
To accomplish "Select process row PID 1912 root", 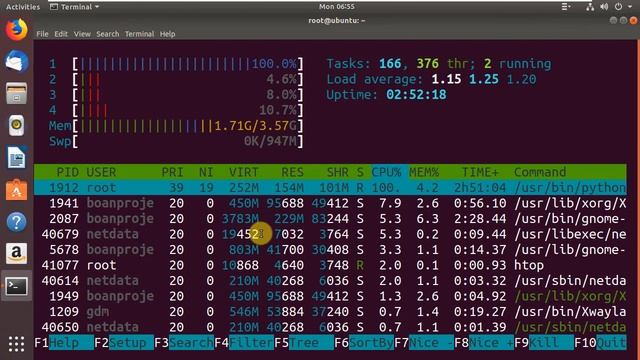I will [x=330, y=188].
